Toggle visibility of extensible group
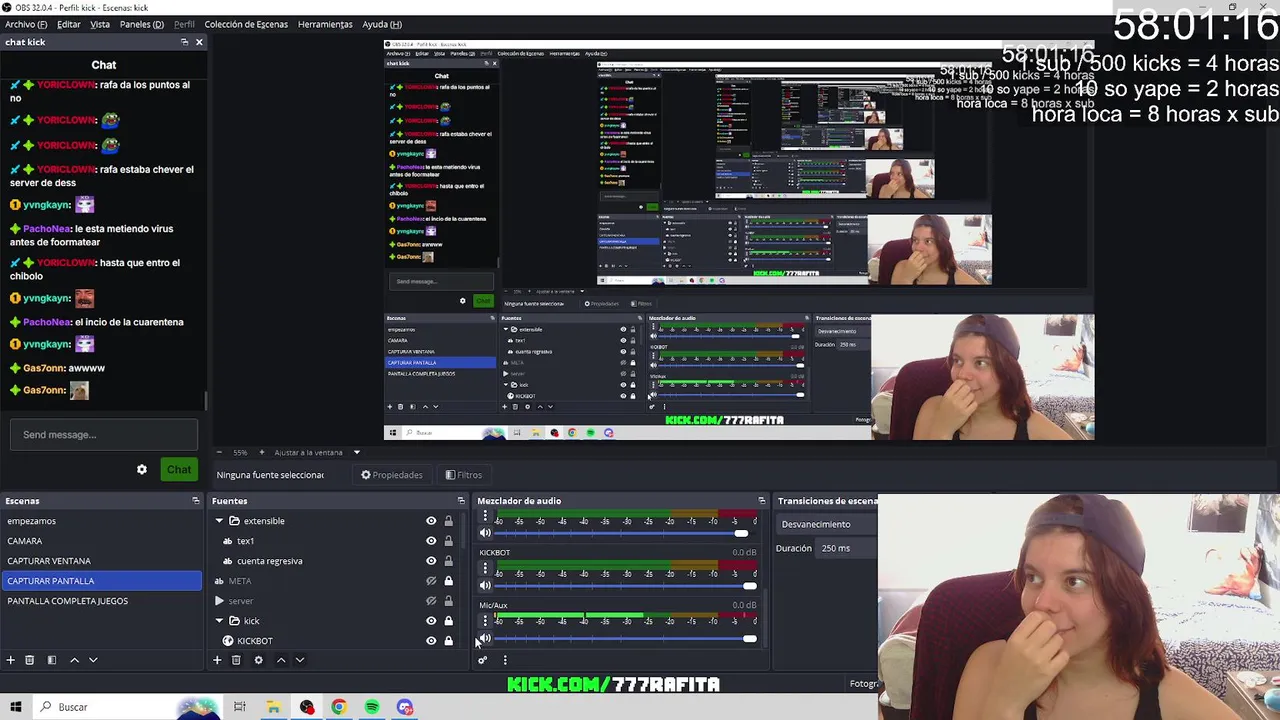 (x=431, y=521)
